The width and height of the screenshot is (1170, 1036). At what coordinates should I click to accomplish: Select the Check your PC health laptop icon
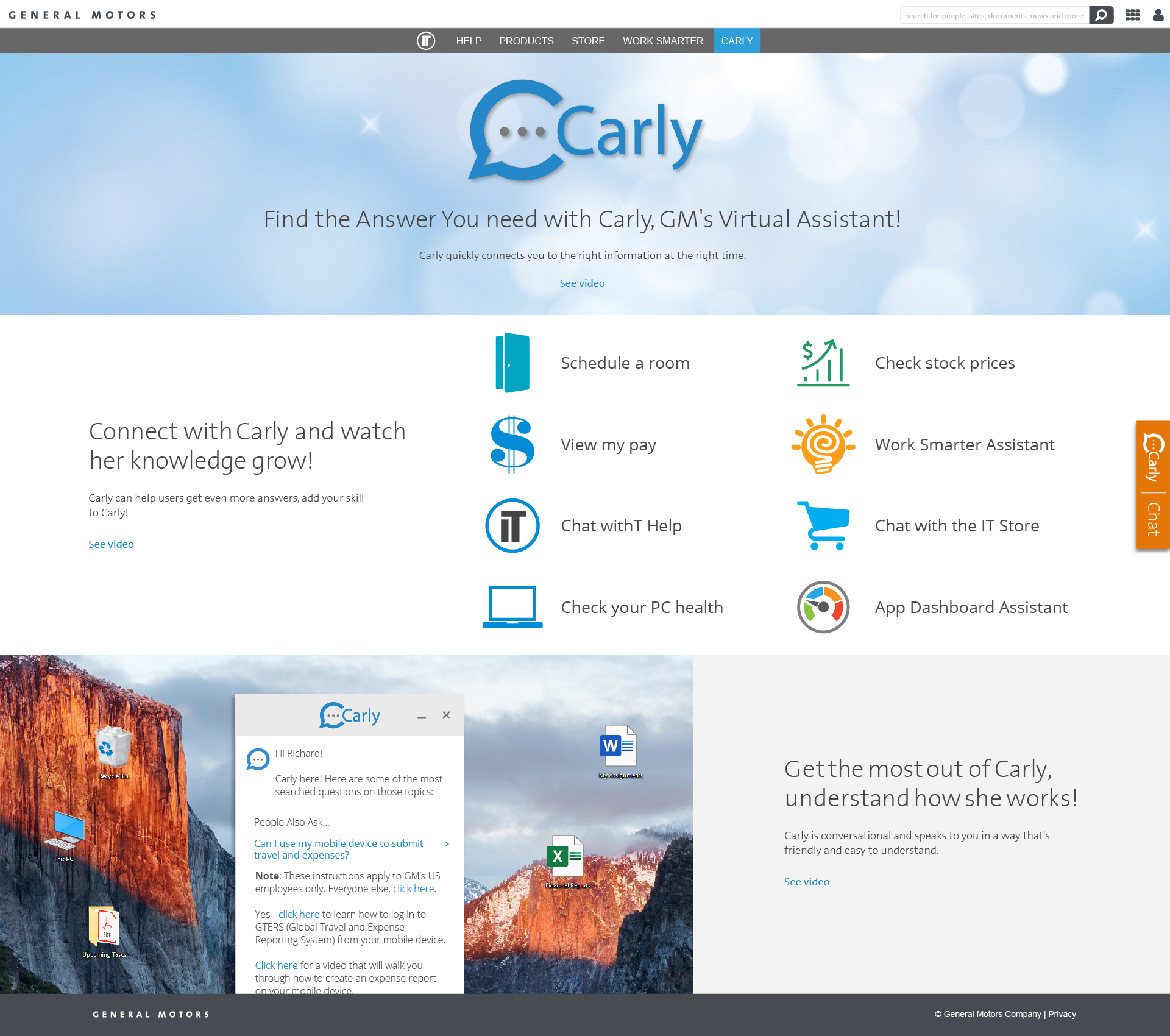click(512, 607)
